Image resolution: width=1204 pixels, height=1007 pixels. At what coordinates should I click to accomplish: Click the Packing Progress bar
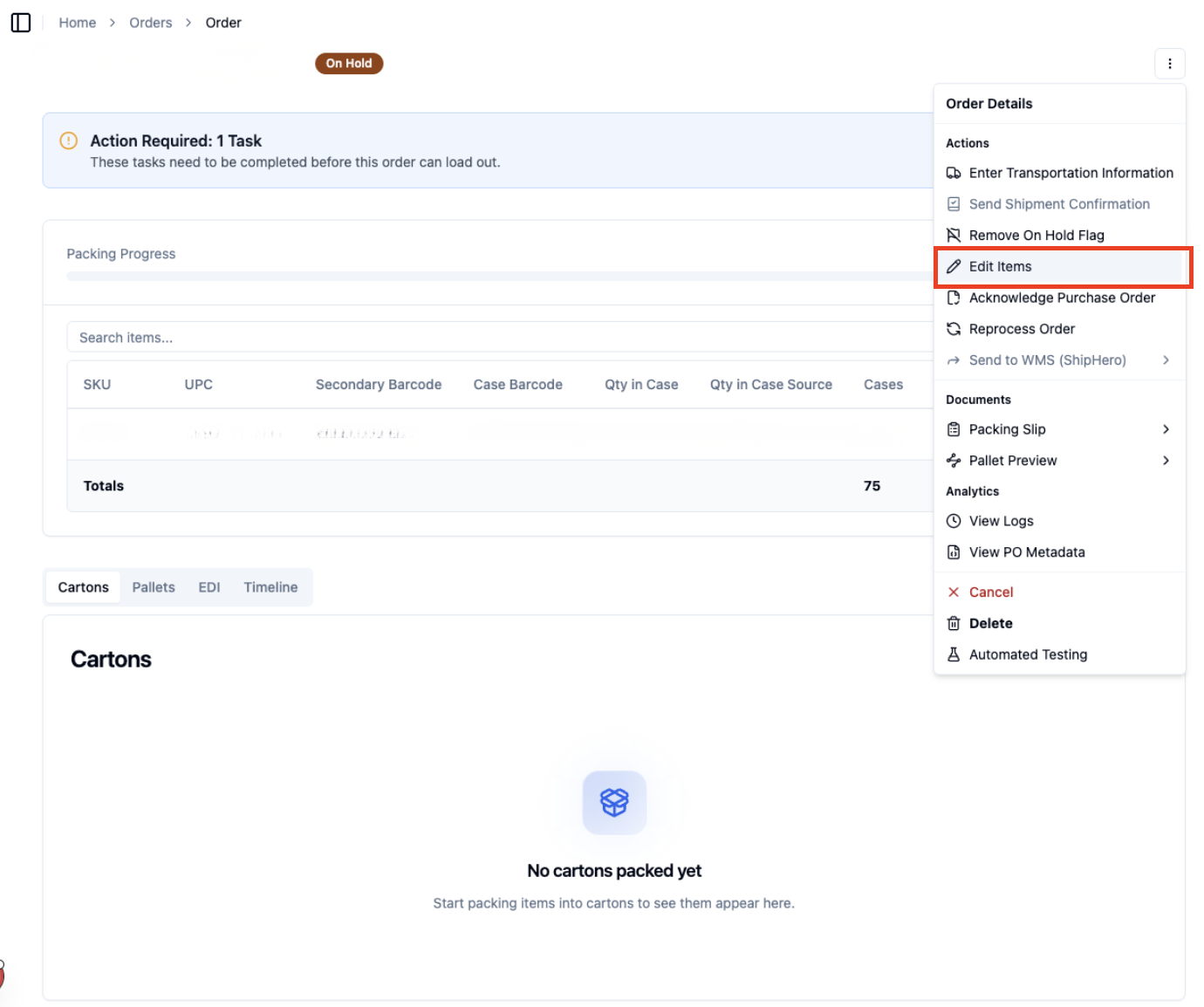[x=499, y=276]
